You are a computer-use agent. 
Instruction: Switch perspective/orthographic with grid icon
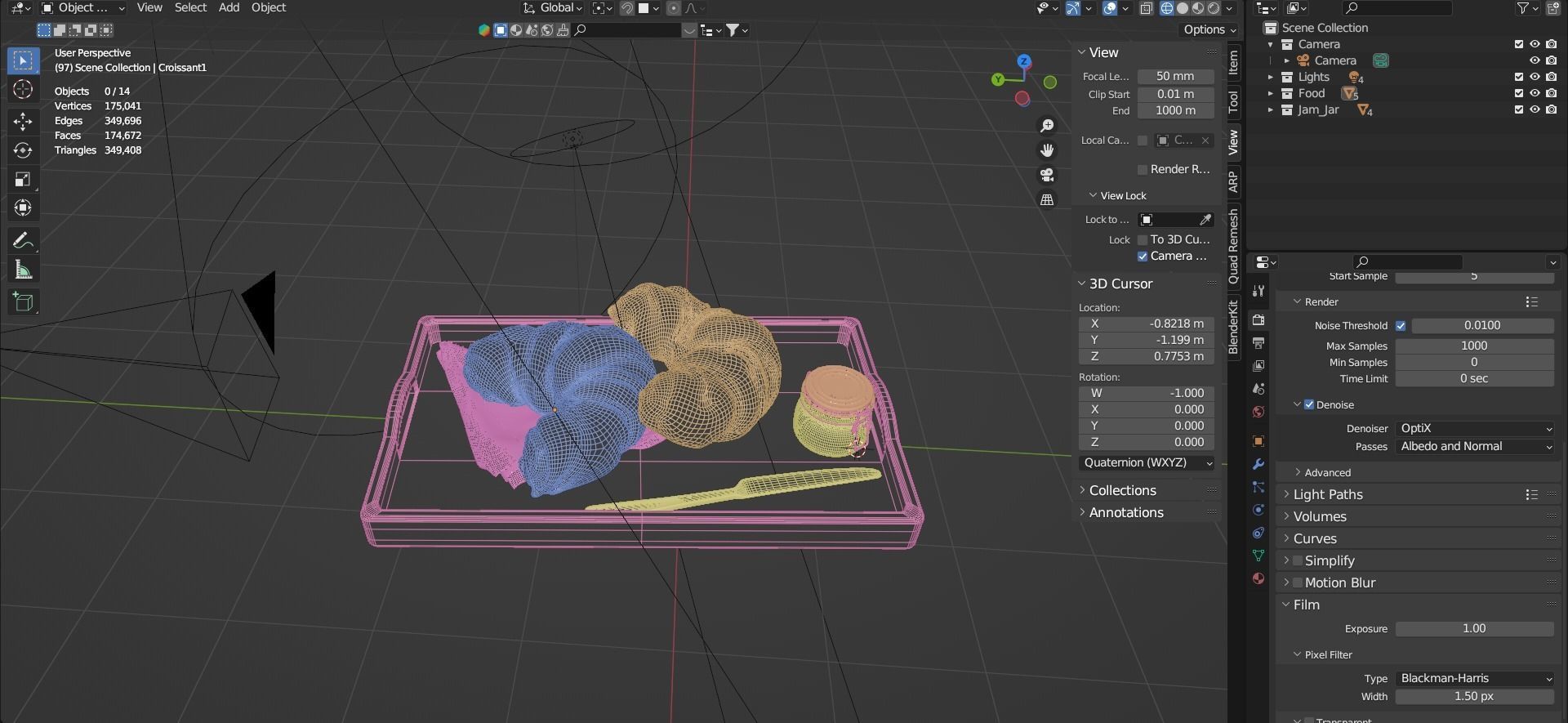click(1047, 199)
